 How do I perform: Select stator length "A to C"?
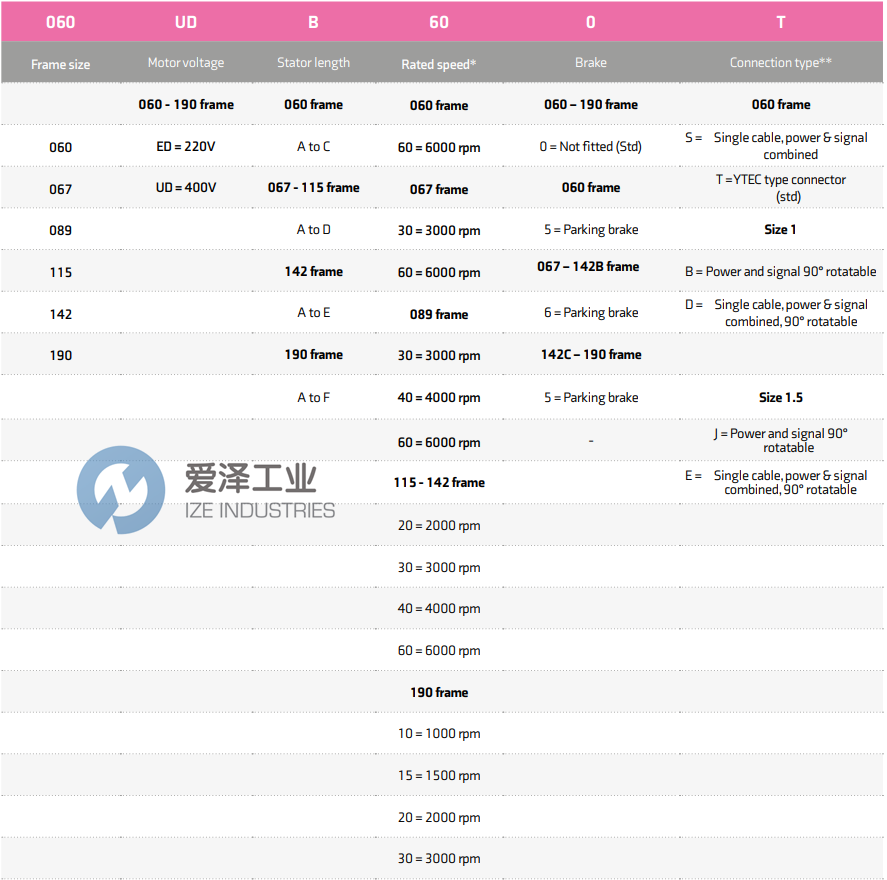(313, 146)
